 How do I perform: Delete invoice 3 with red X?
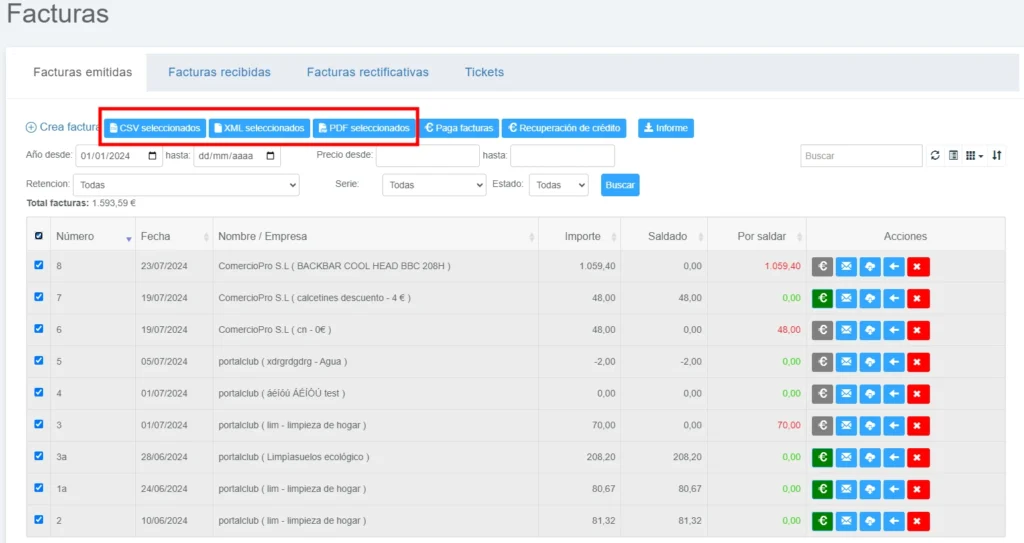918,425
